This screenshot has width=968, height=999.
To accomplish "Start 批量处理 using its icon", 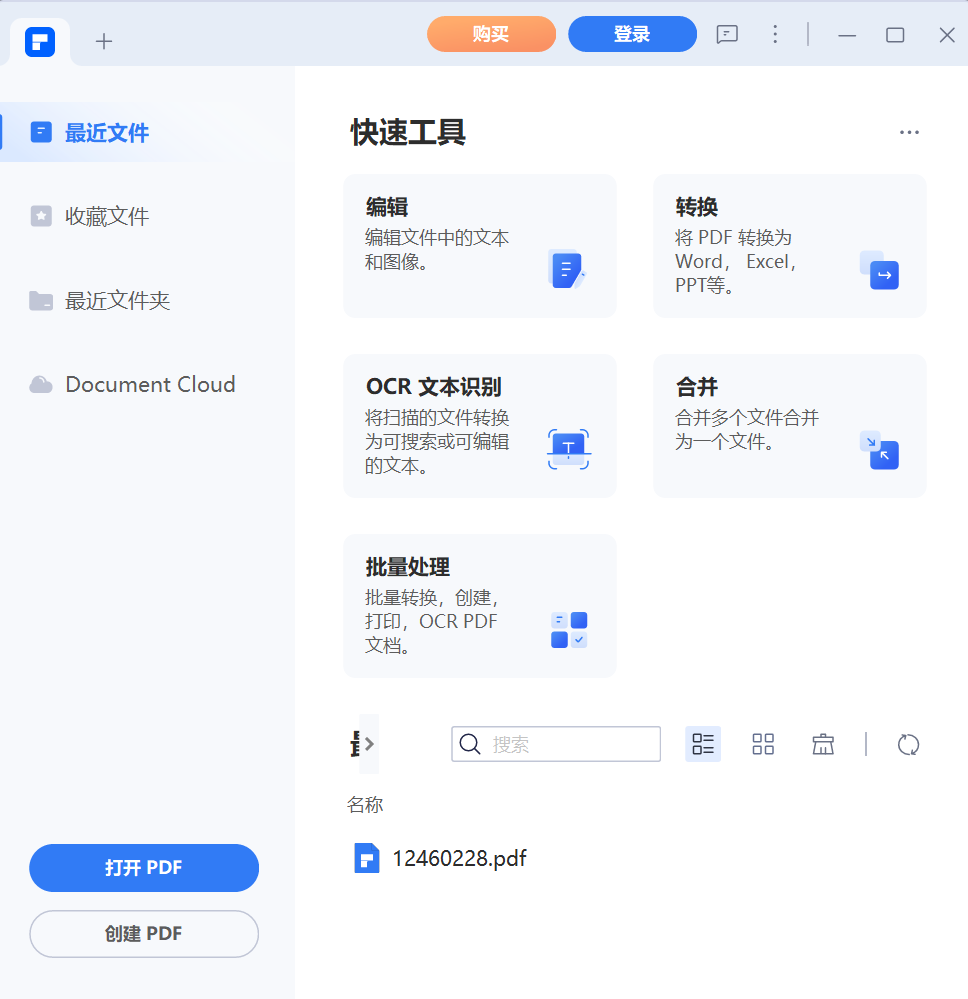I will click(567, 630).
